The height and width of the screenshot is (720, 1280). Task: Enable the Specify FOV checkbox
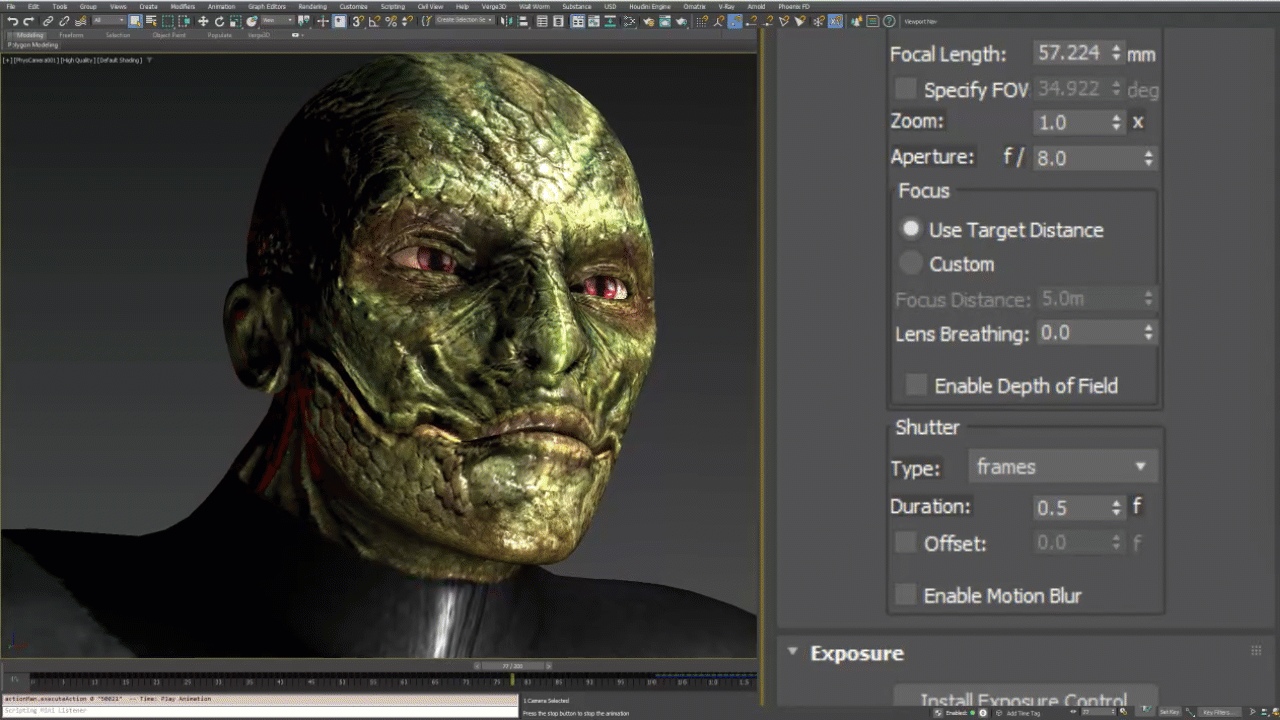(905, 89)
